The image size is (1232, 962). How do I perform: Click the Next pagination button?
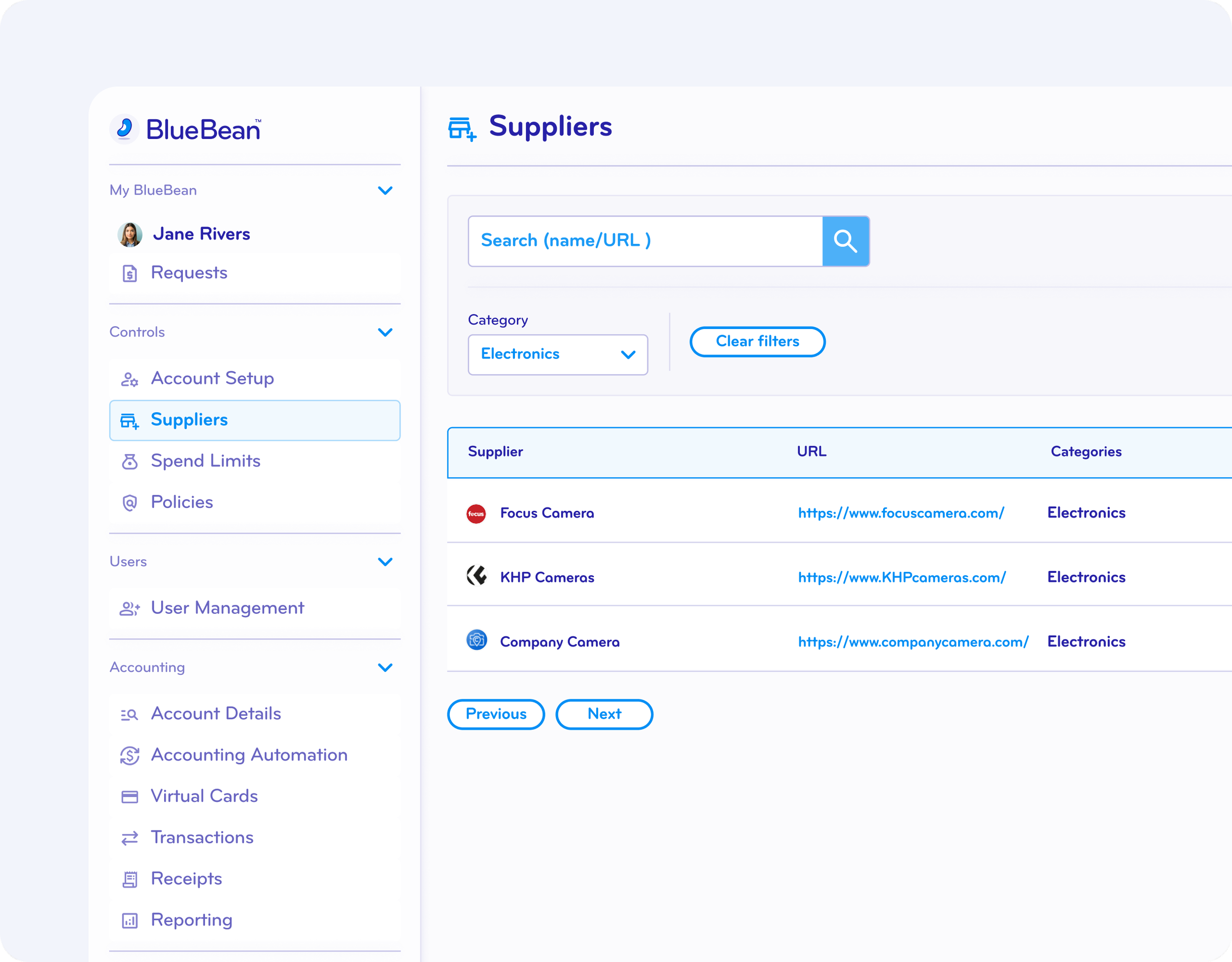(x=604, y=714)
